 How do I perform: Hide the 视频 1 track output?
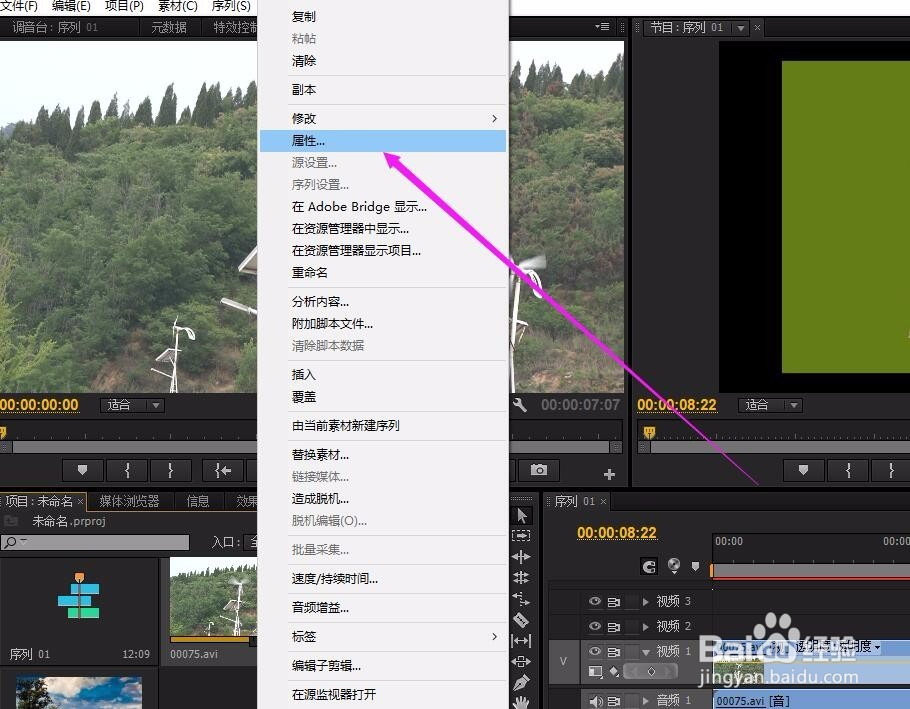coord(595,651)
